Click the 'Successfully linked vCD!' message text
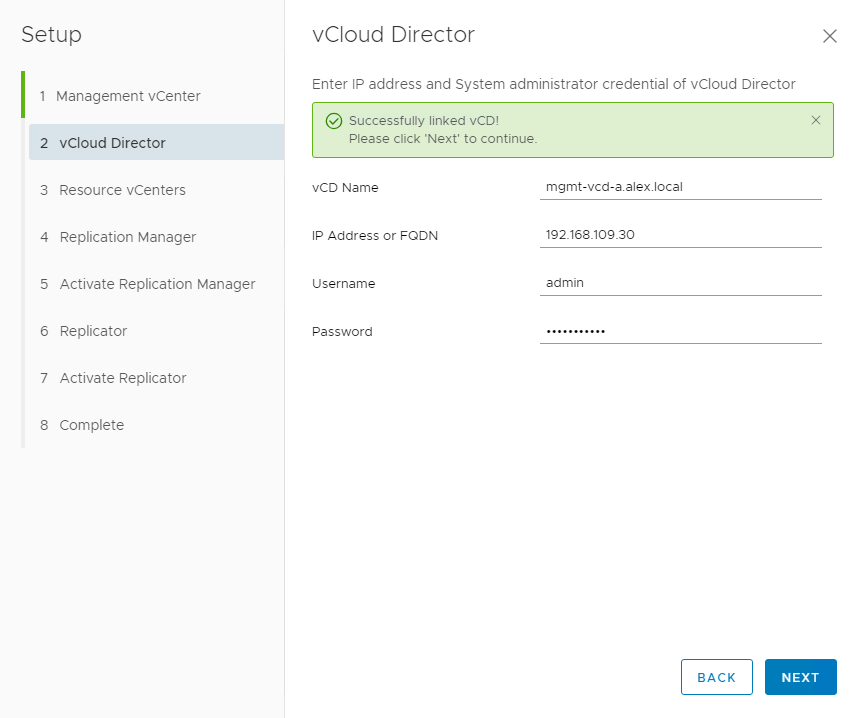The image size is (859, 718). 423,121
